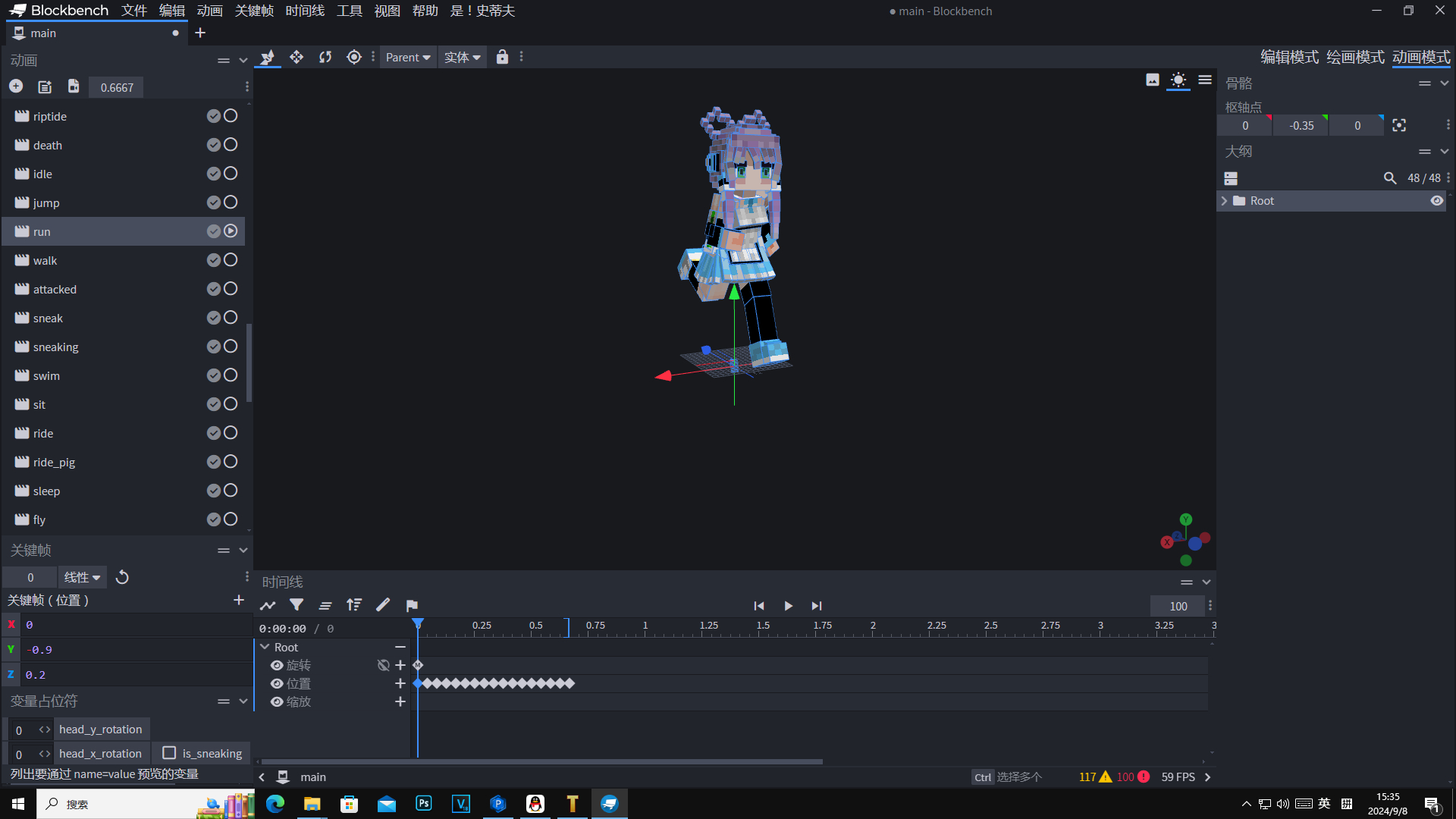Switch to 绘画模式

[x=1355, y=57]
